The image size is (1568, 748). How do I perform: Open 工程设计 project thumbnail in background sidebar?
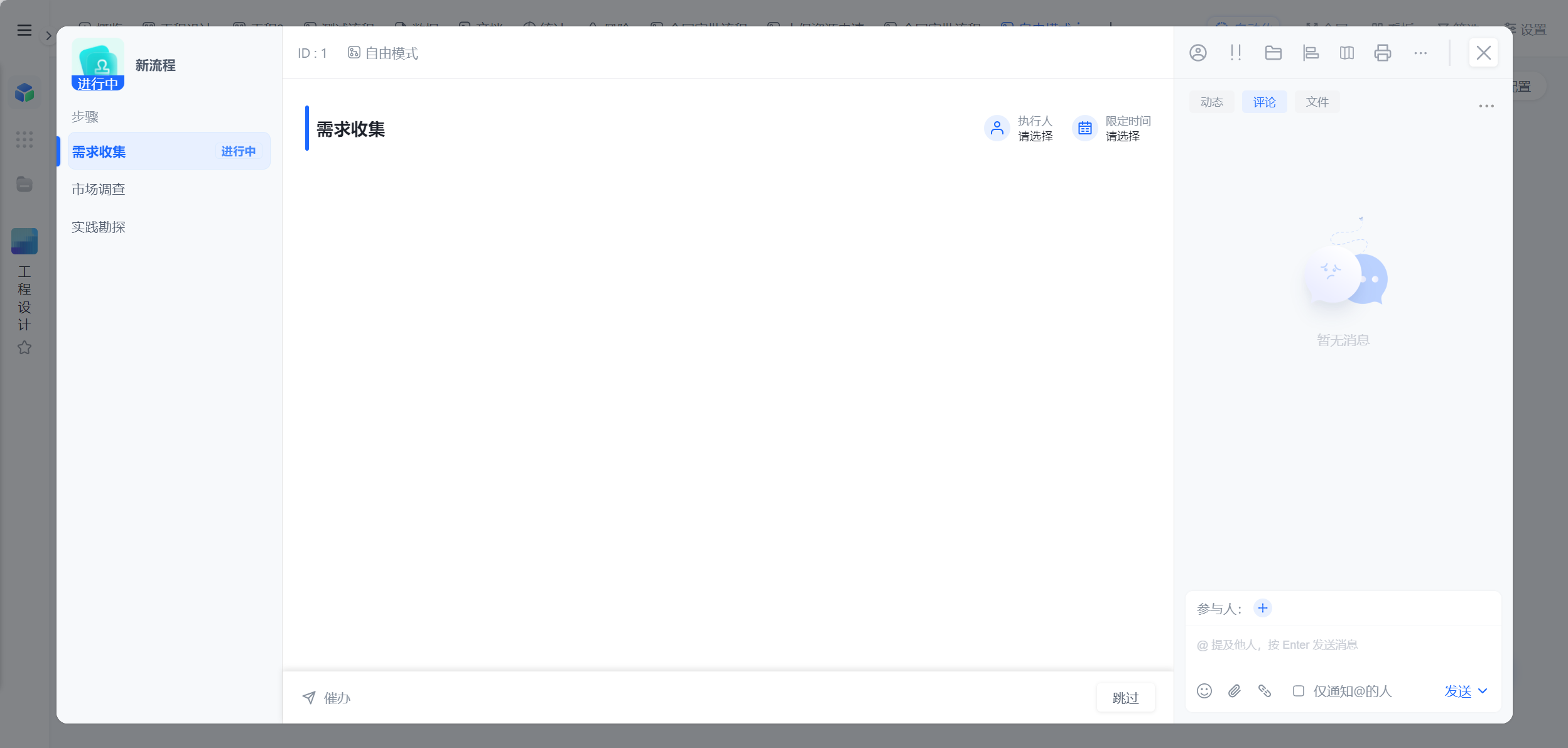click(x=24, y=241)
